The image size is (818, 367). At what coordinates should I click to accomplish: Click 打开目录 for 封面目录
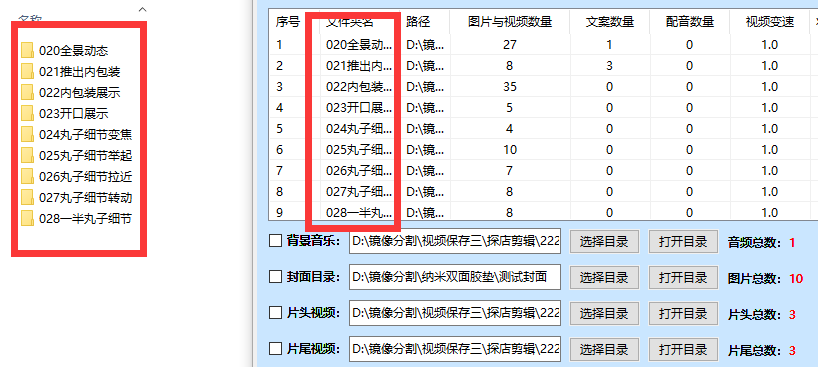tap(683, 277)
